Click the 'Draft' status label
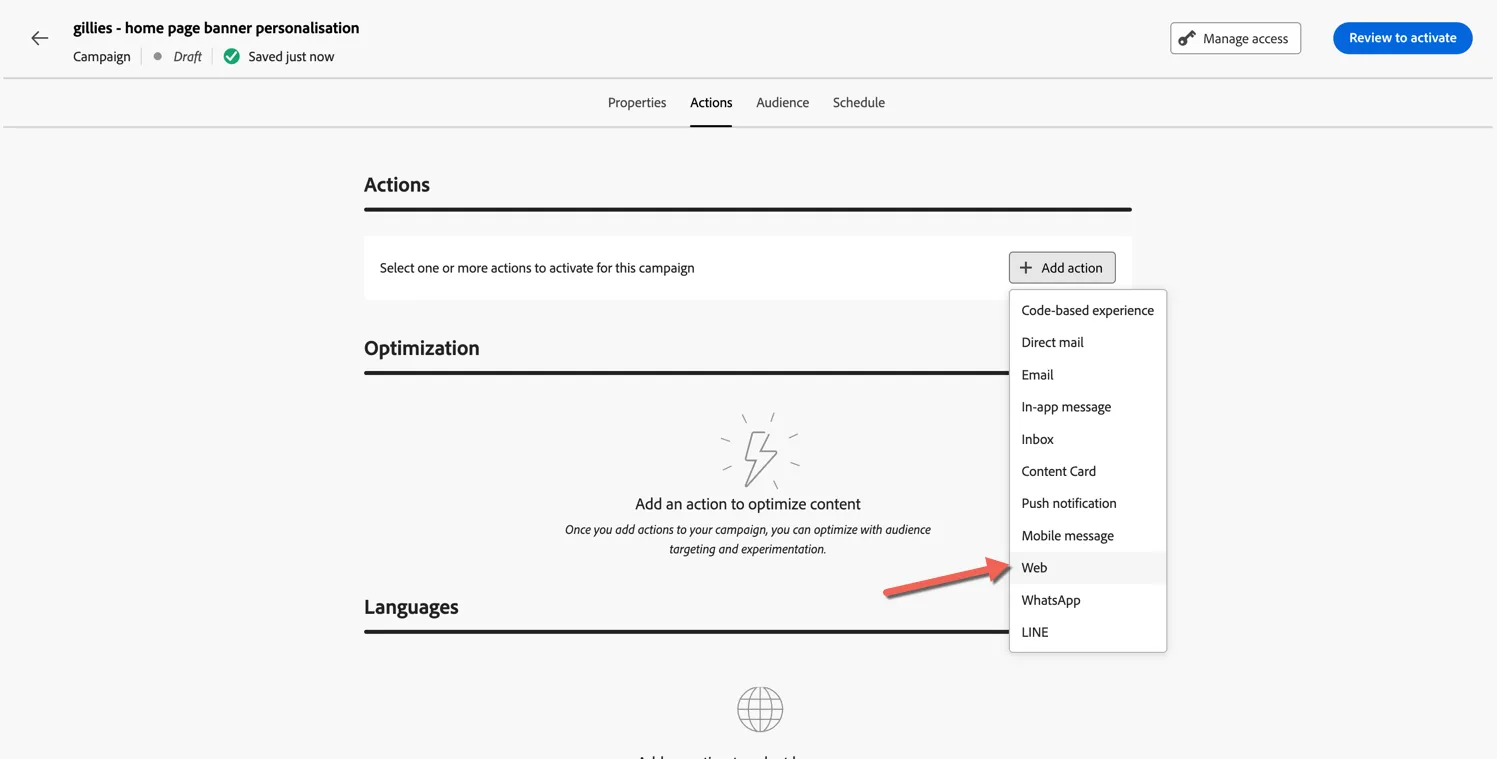 (x=187, y=57)
